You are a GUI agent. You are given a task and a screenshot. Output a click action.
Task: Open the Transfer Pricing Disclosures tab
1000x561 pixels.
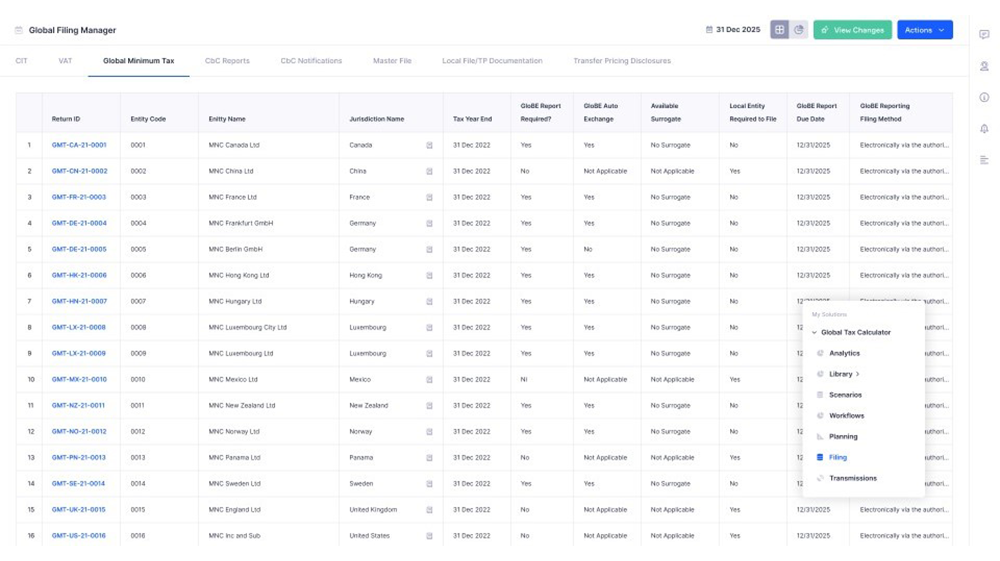[621, 61]
